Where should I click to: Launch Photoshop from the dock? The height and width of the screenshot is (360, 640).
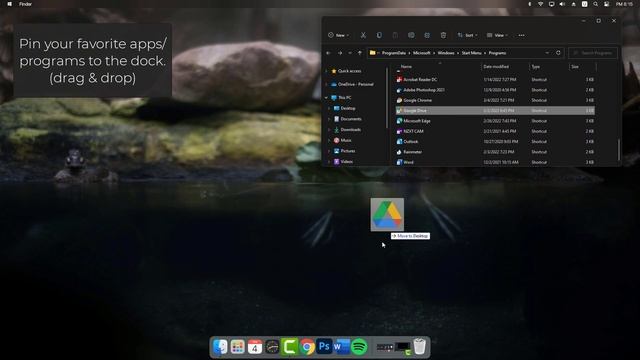pyautogui.click(x=324, y=347)
